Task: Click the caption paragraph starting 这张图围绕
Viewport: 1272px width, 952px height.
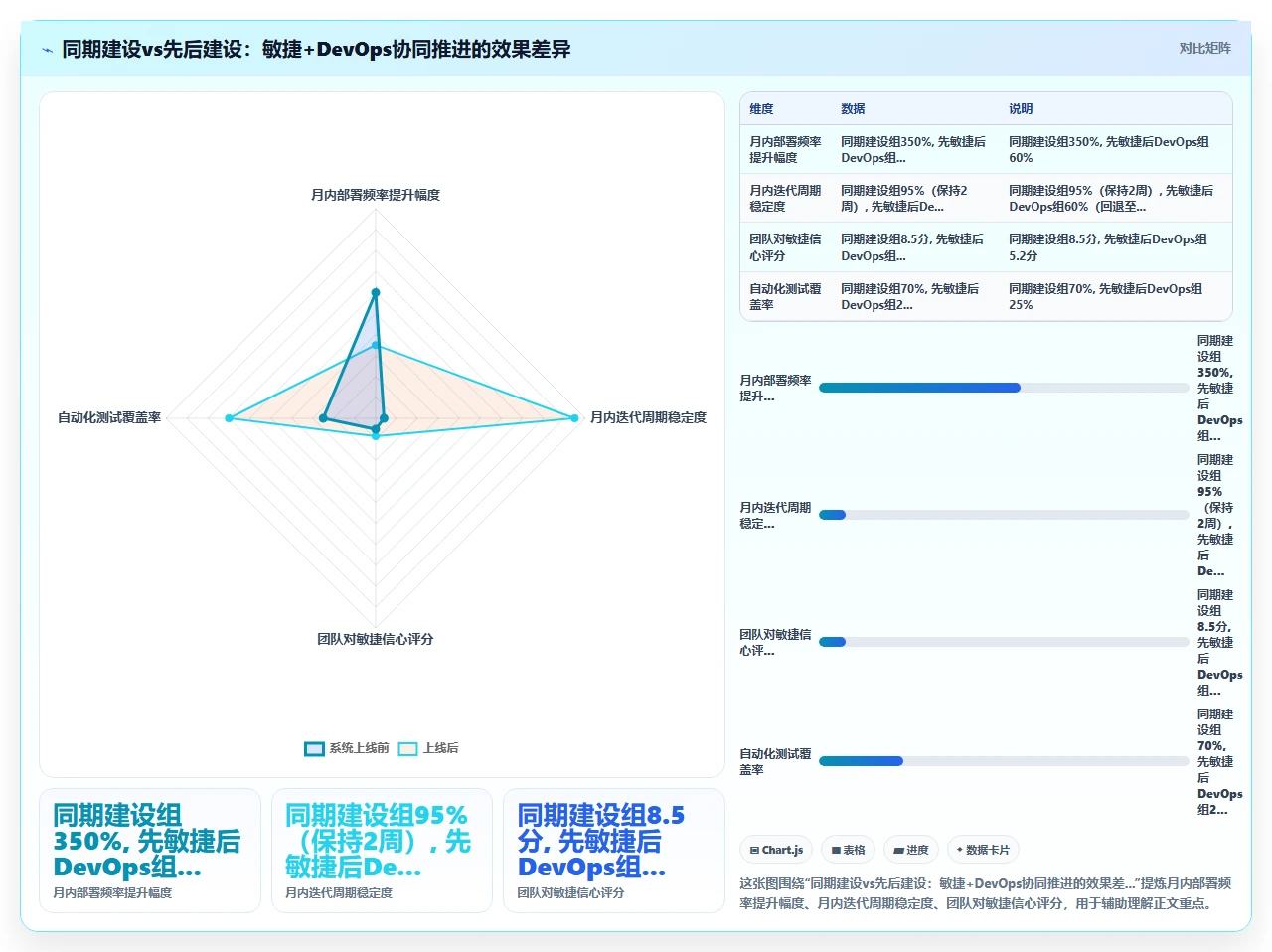Action: pyautogui.click(x=986, y=893)
